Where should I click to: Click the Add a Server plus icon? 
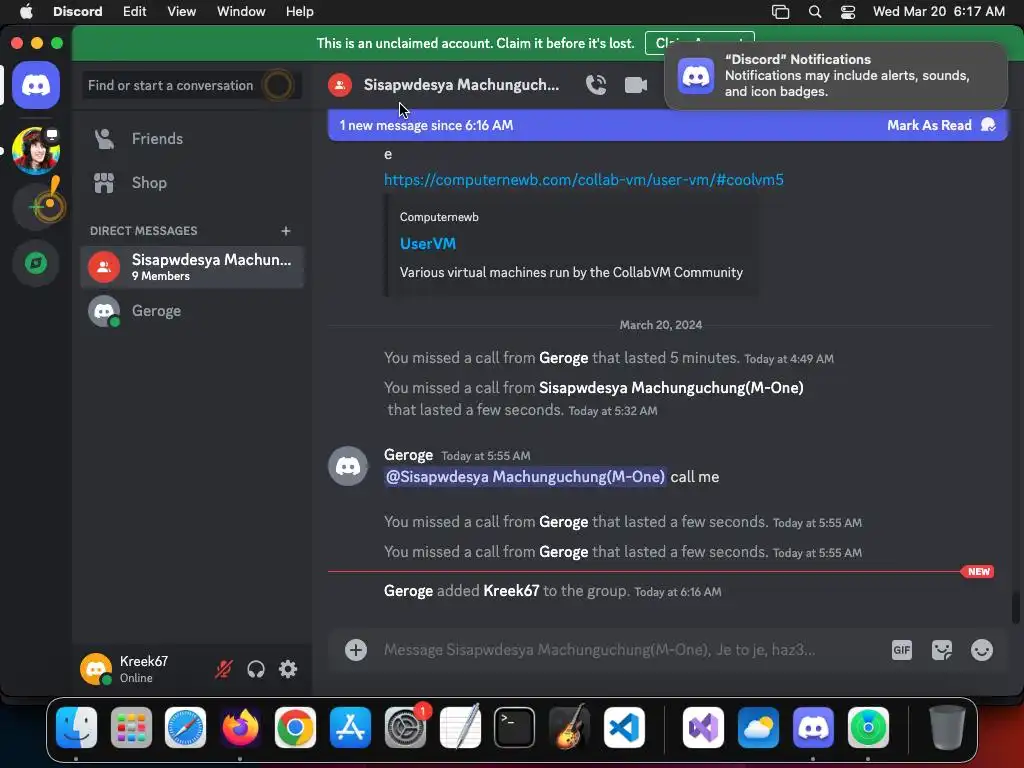[36, 207]
